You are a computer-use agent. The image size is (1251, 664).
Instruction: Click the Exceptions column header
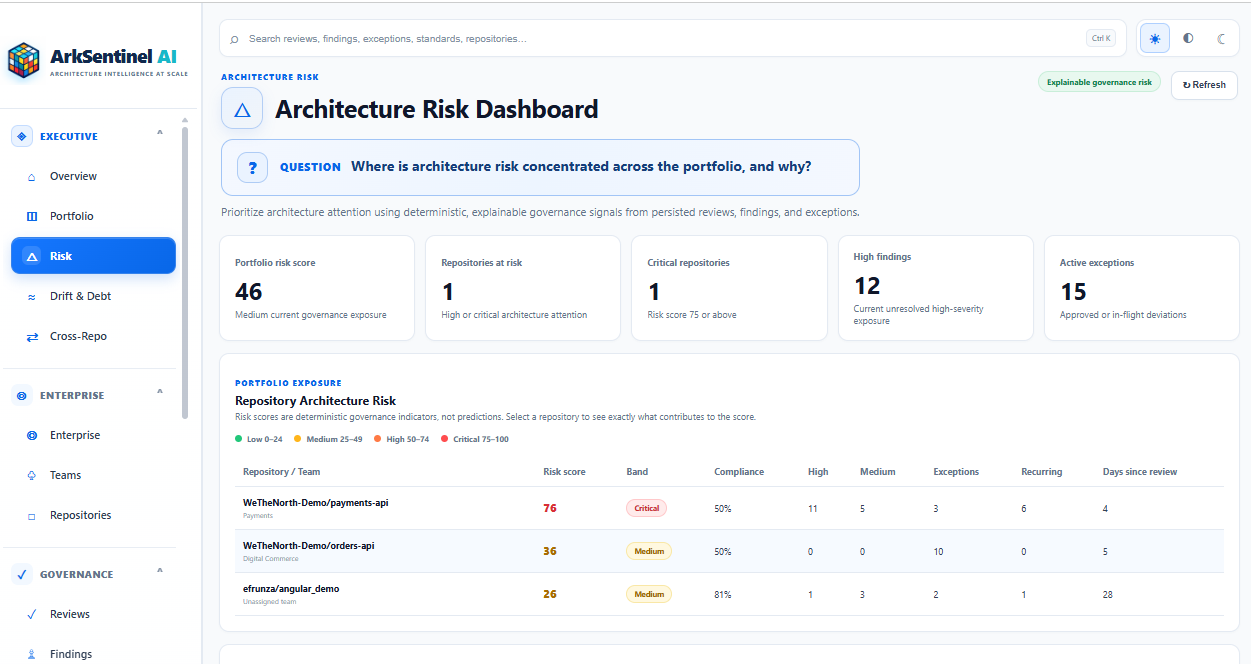pyautogui.click(x=956, y=471)
